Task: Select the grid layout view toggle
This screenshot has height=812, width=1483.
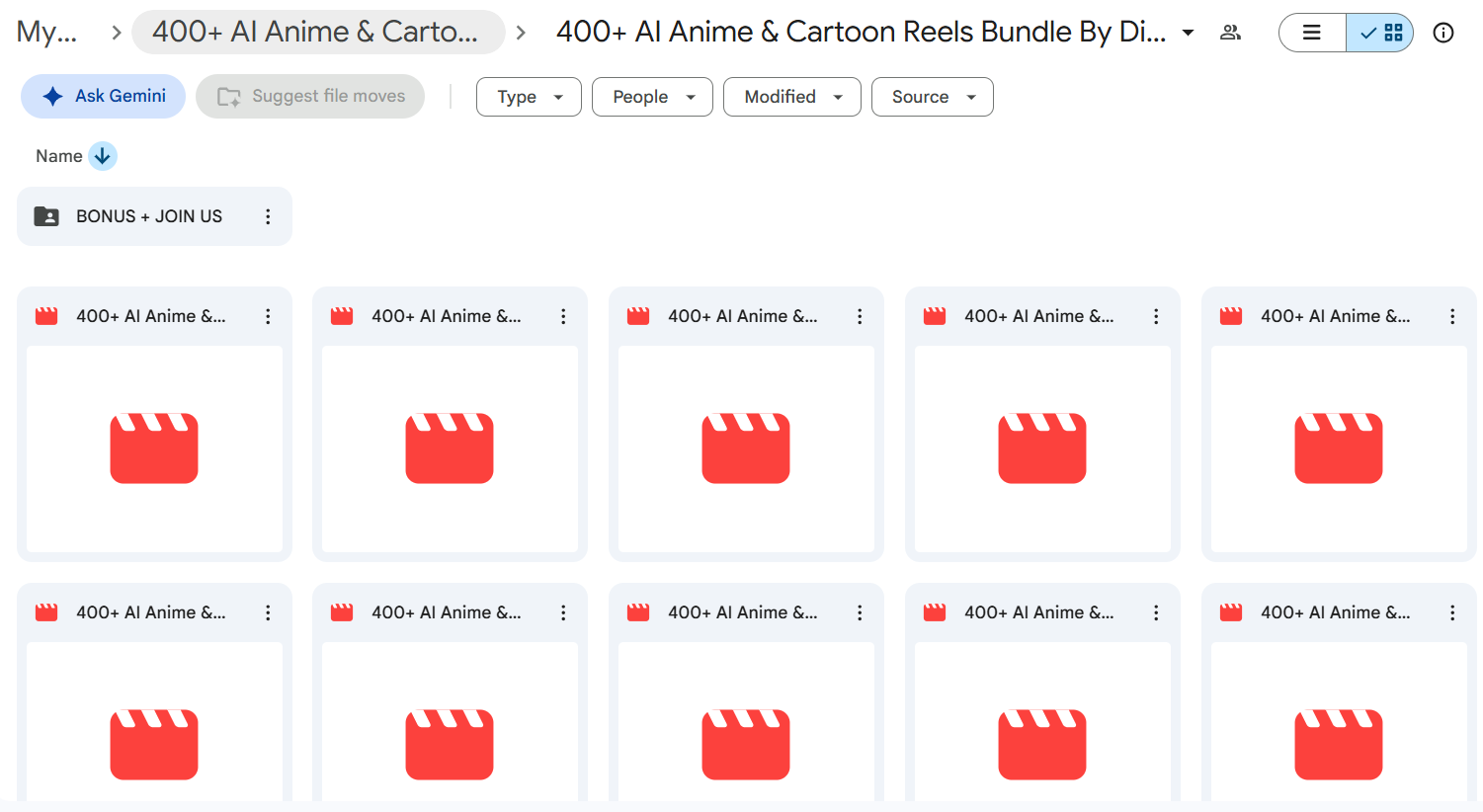Action: coord(1380,33)
